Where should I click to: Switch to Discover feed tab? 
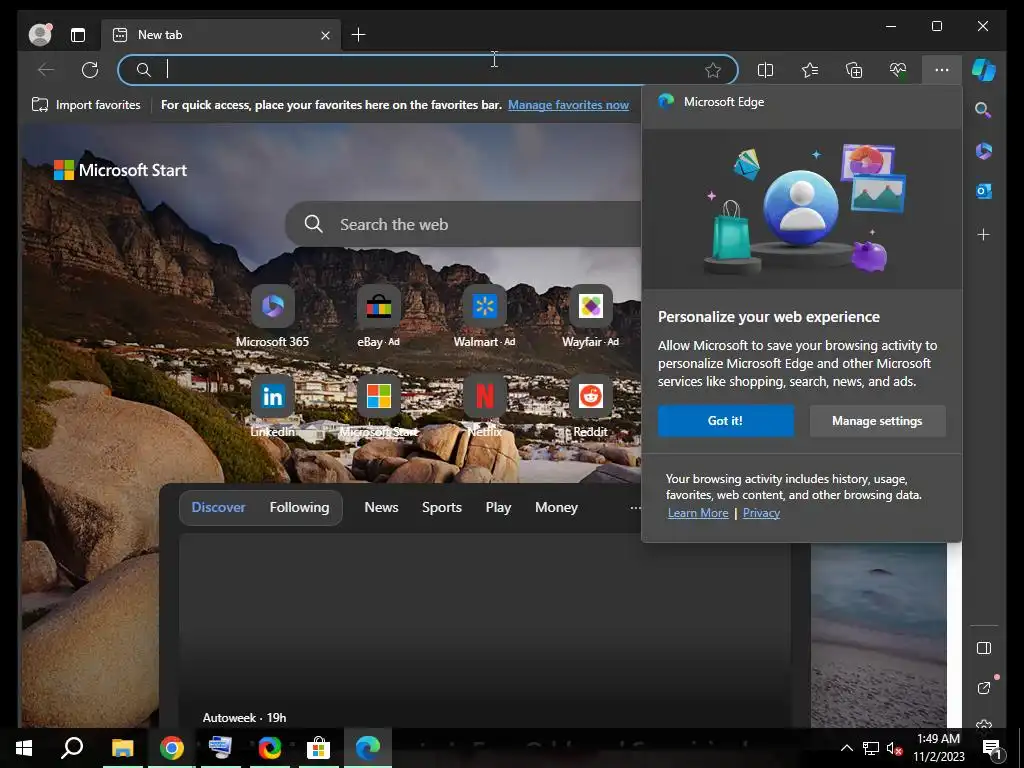click(218, 507)
